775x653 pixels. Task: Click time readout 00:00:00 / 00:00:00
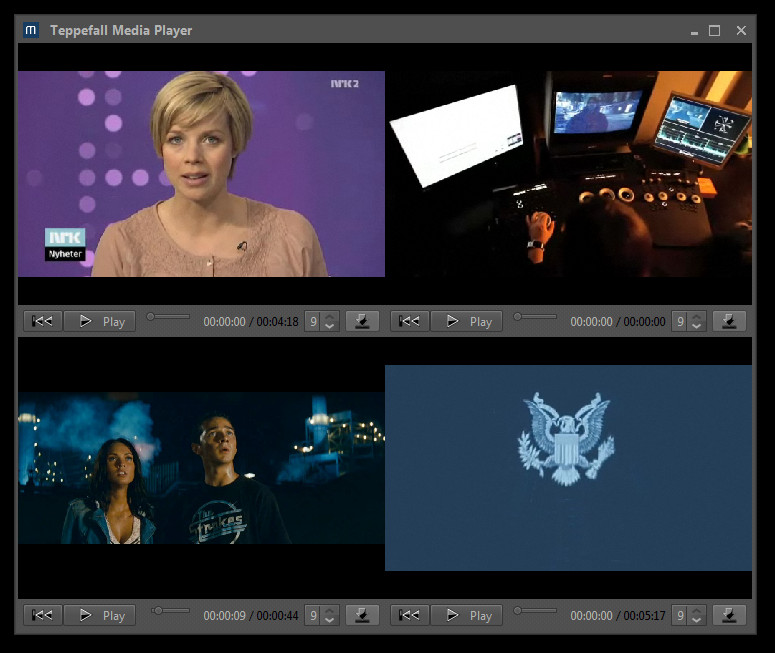[618, 322]
